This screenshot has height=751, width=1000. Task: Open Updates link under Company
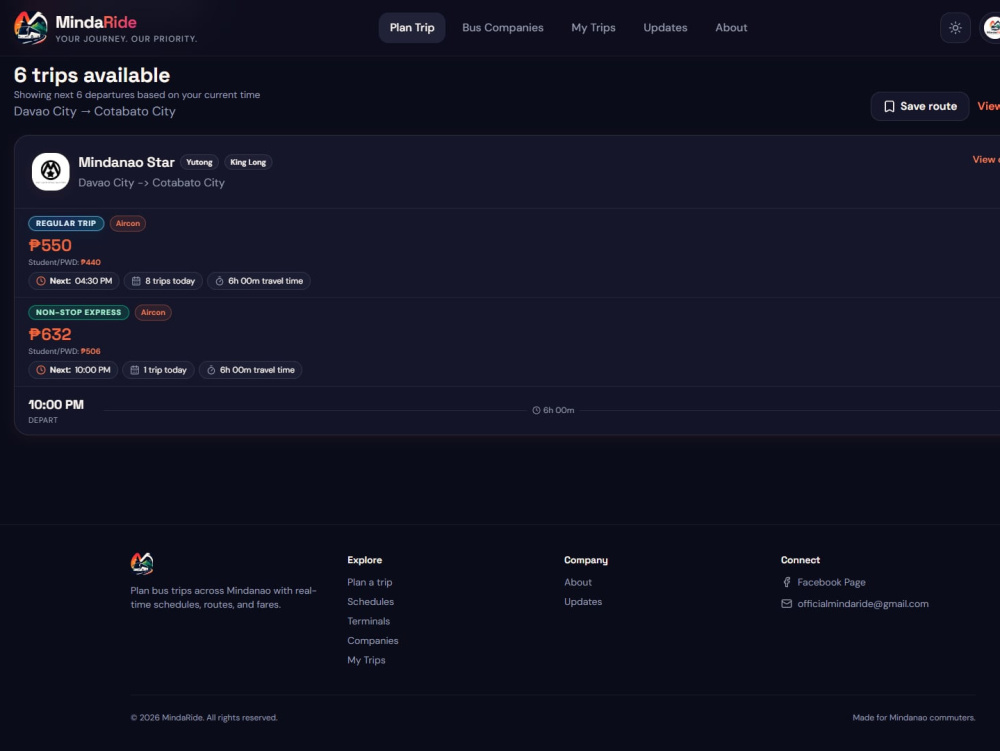tap(583, 602)
